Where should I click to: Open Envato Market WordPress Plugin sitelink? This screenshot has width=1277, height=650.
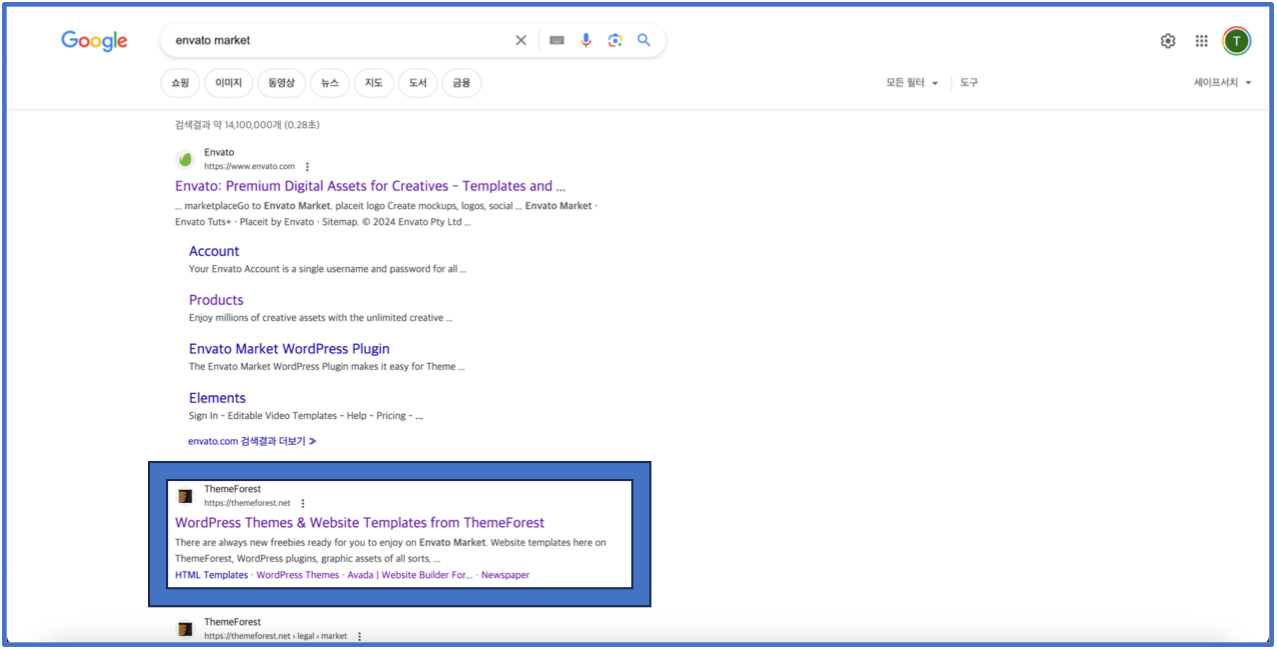(x=289, y=349)
